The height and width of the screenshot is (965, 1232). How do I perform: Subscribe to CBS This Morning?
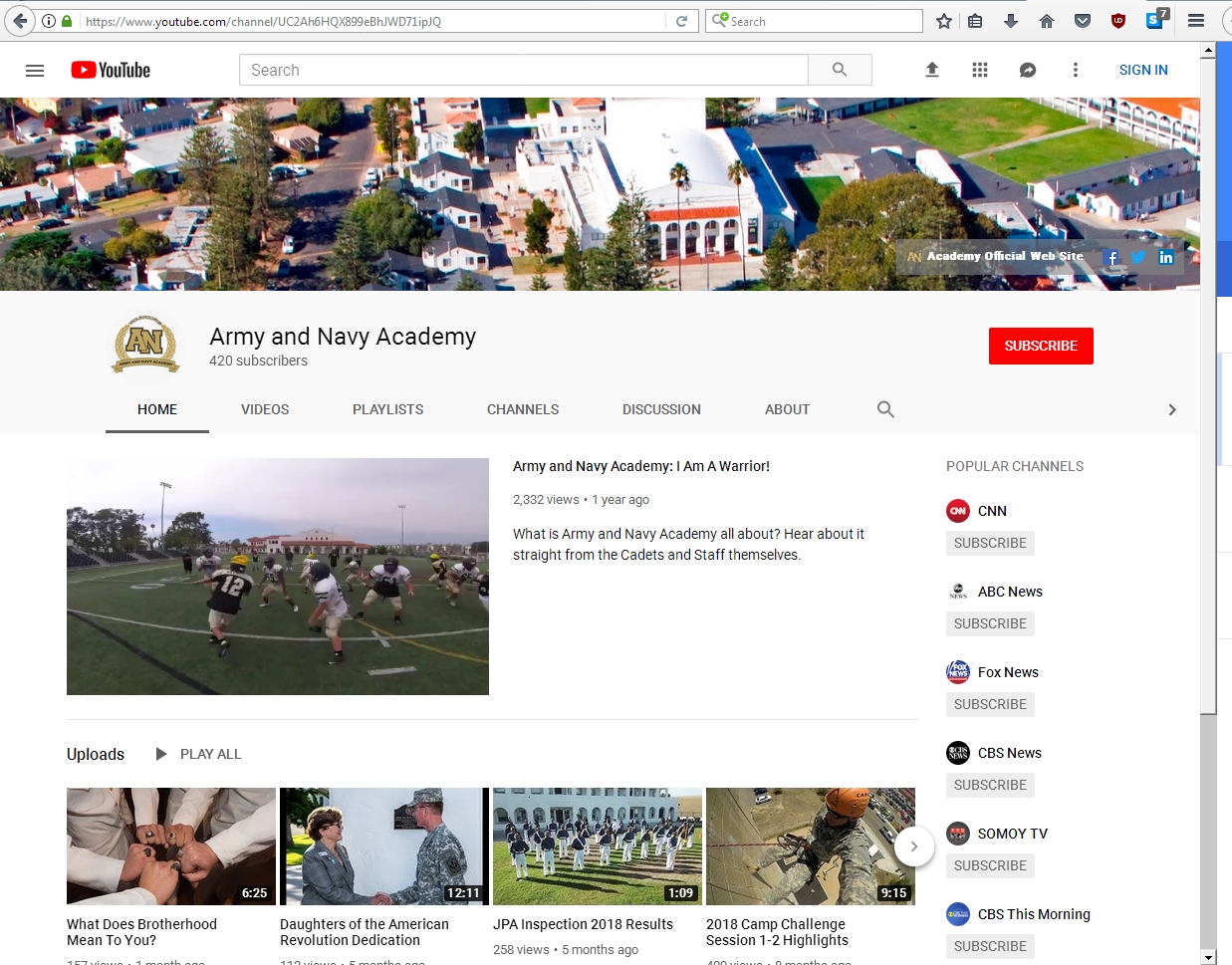(990, 946)
